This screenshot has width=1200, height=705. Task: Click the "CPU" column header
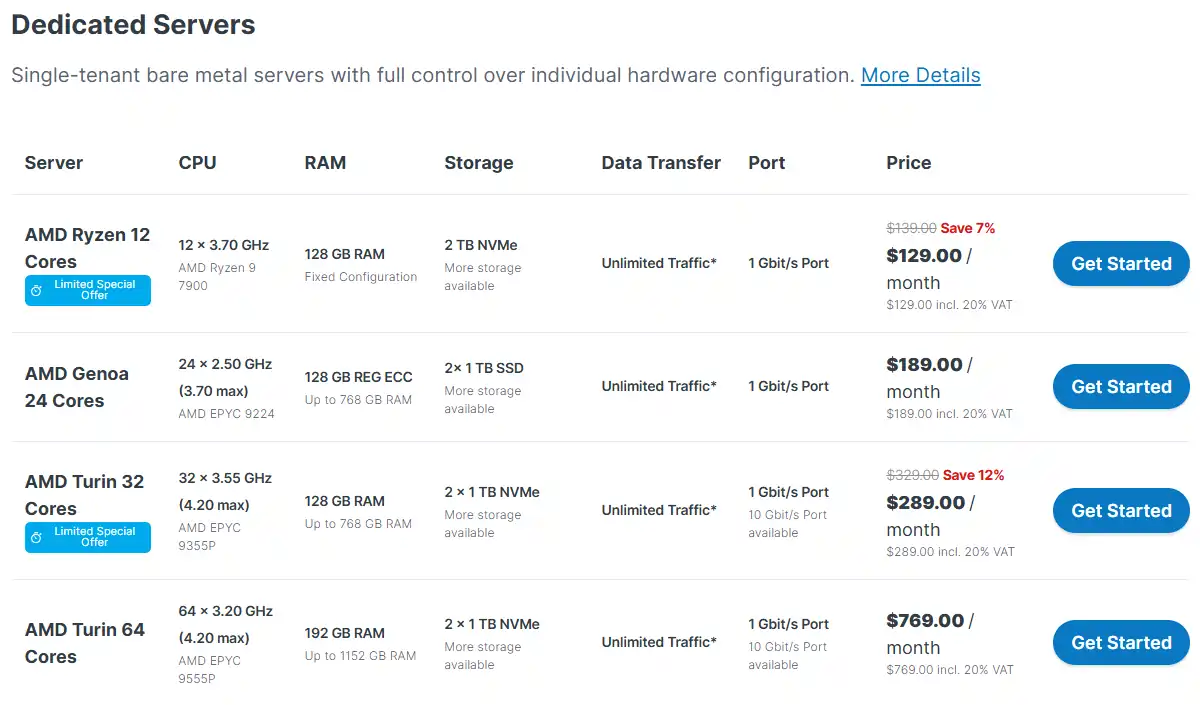tap(197, 162)
